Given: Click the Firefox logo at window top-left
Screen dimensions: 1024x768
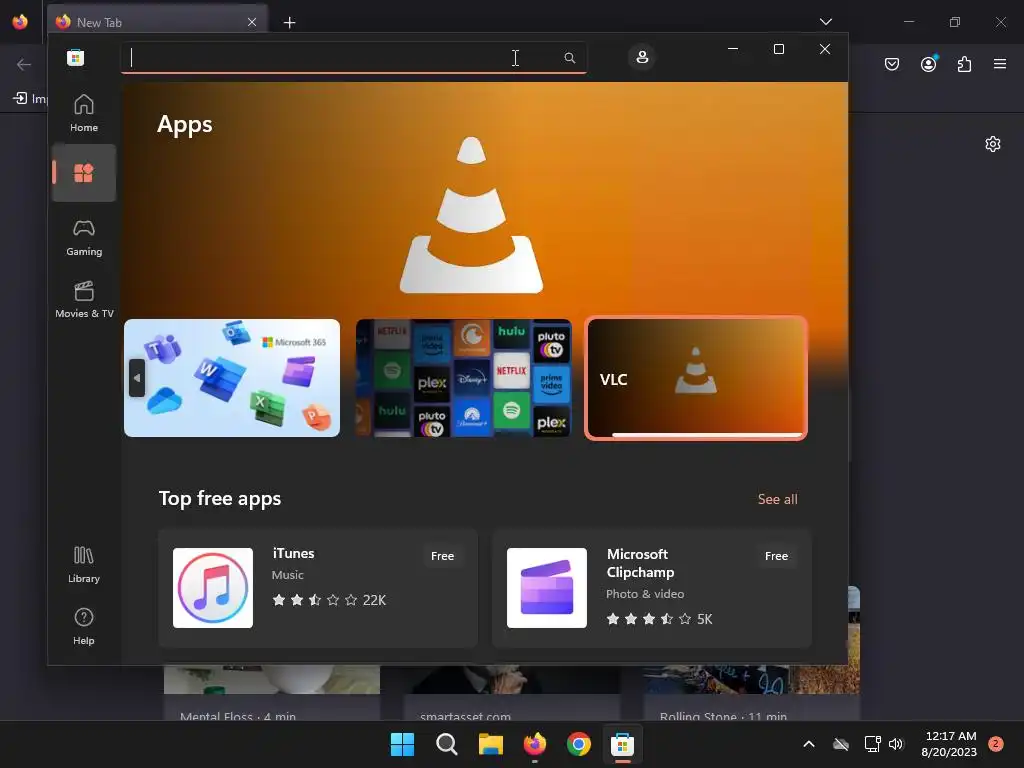Looking at the screenshot, I should tap(20, 22).
